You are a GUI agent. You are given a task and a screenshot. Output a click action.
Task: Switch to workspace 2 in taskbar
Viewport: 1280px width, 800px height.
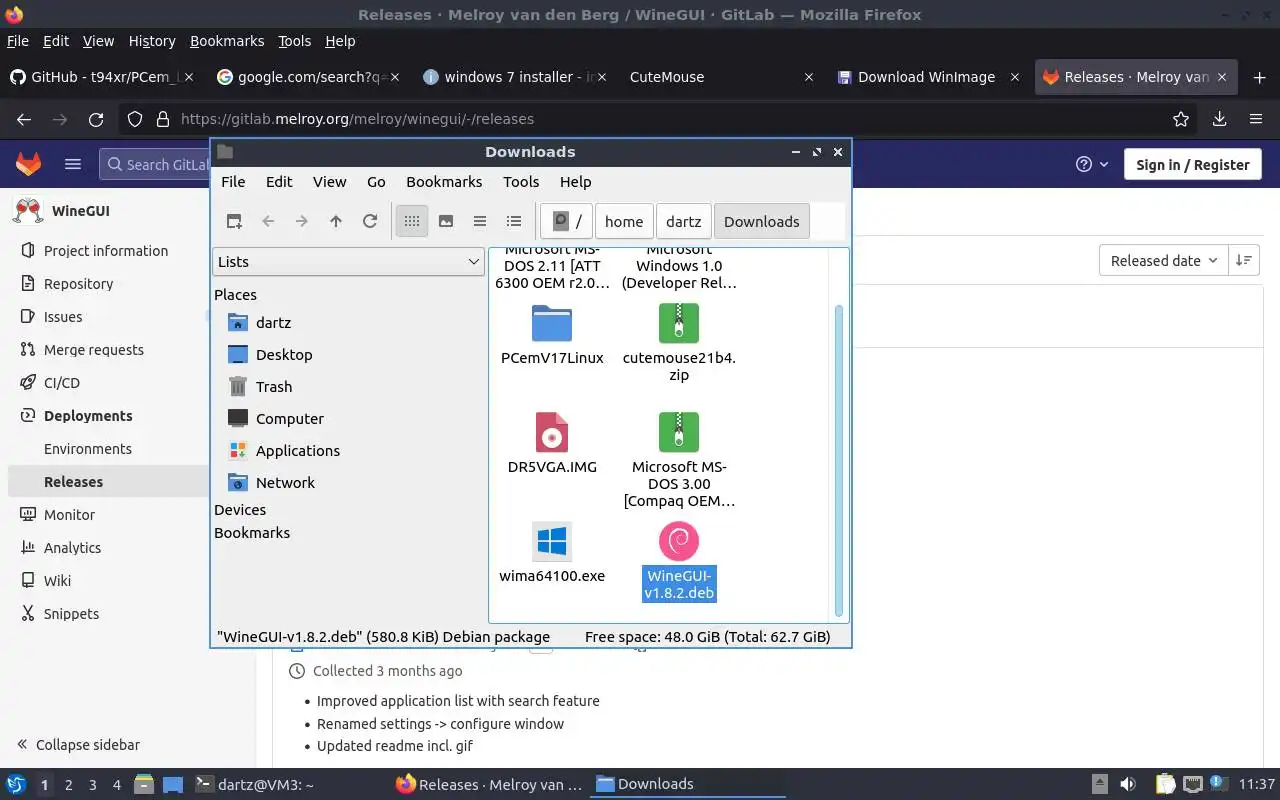68,785
